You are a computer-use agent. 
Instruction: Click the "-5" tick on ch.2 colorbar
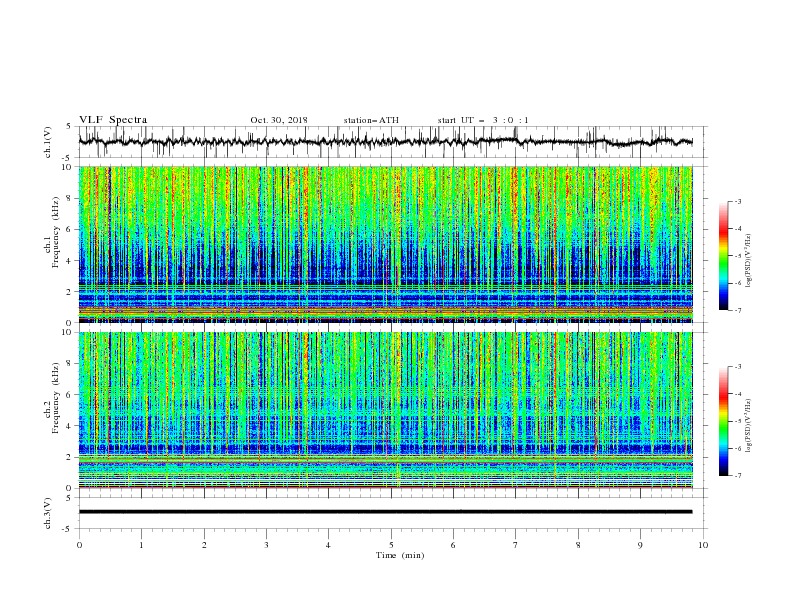click(x=737, y=421)
